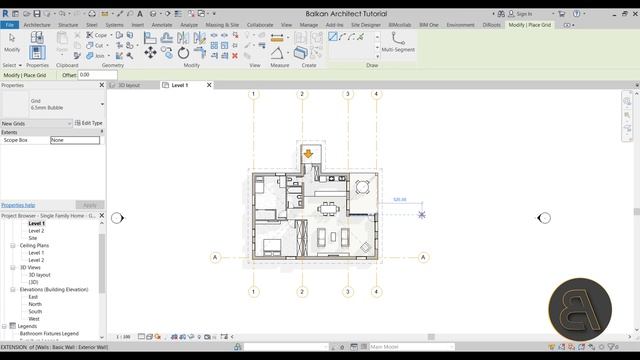Image resolution: width=640 pixels, height=360 pixels.
Task: Switch to the Annotate ribbon tab
Action: 162,25
